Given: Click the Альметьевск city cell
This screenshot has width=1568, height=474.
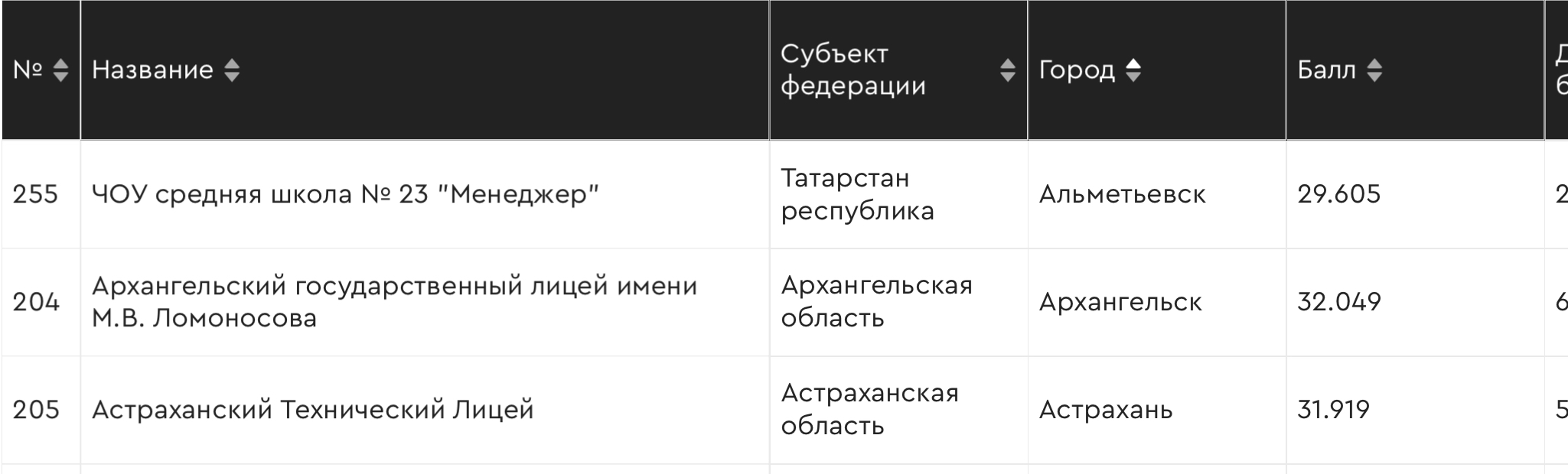Looking at the screenshot, I should click(1122, 194).
